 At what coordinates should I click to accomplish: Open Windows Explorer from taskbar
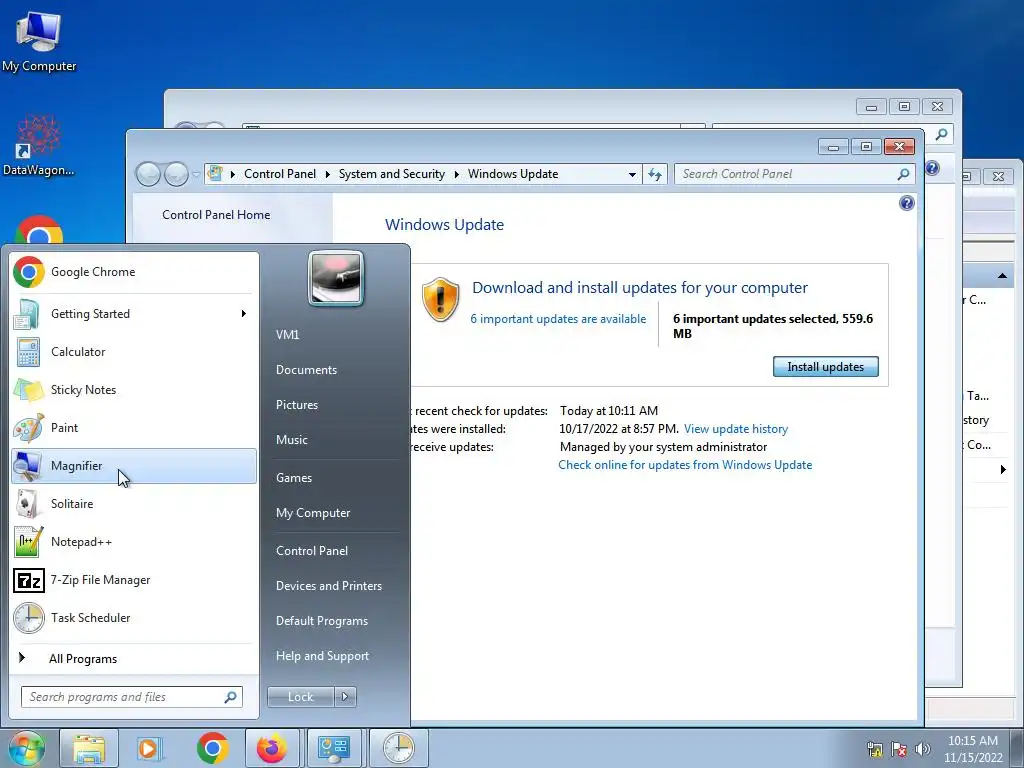(x=89, y=748)
